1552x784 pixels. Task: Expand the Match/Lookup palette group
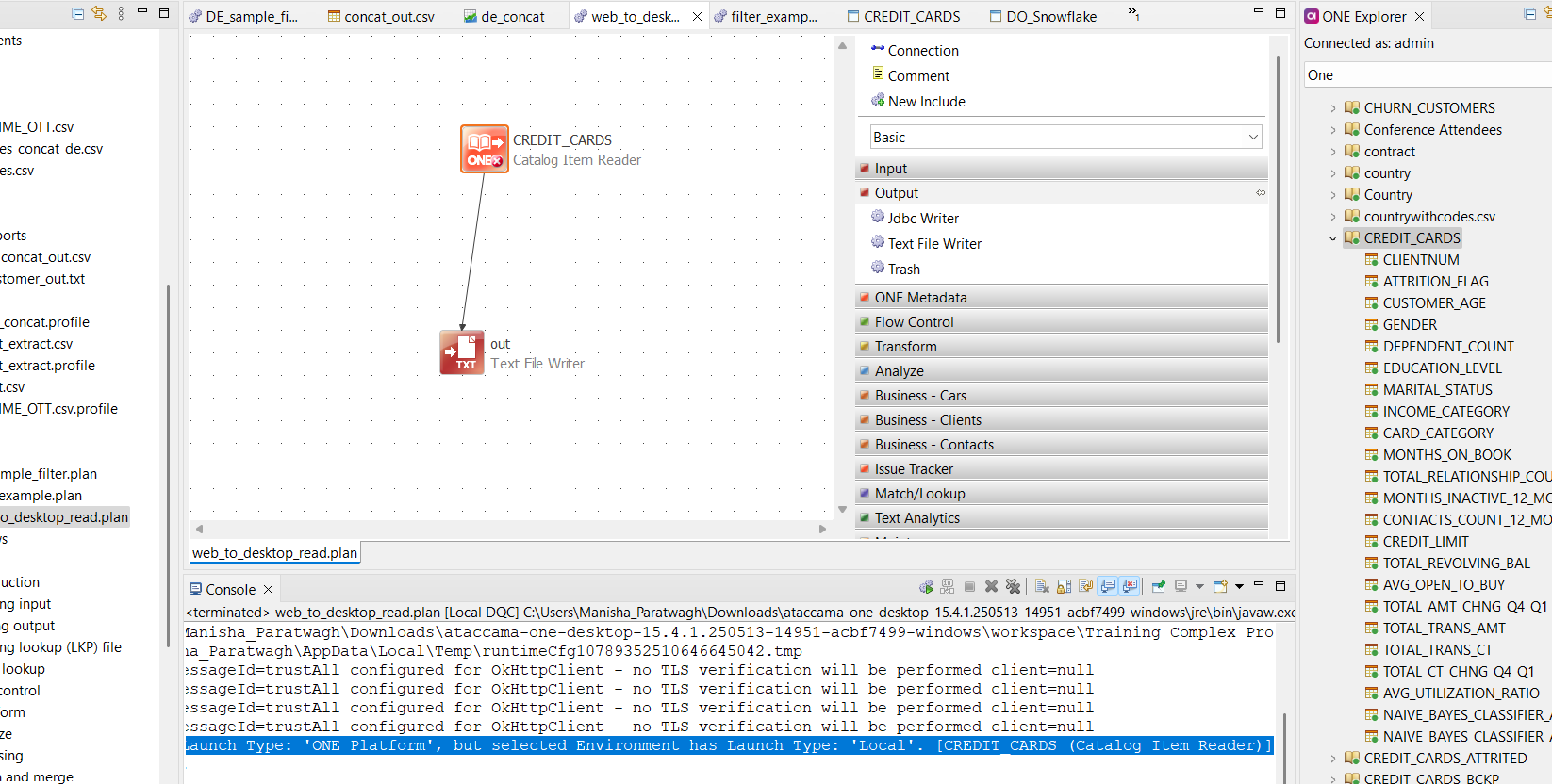(1062, 493)
